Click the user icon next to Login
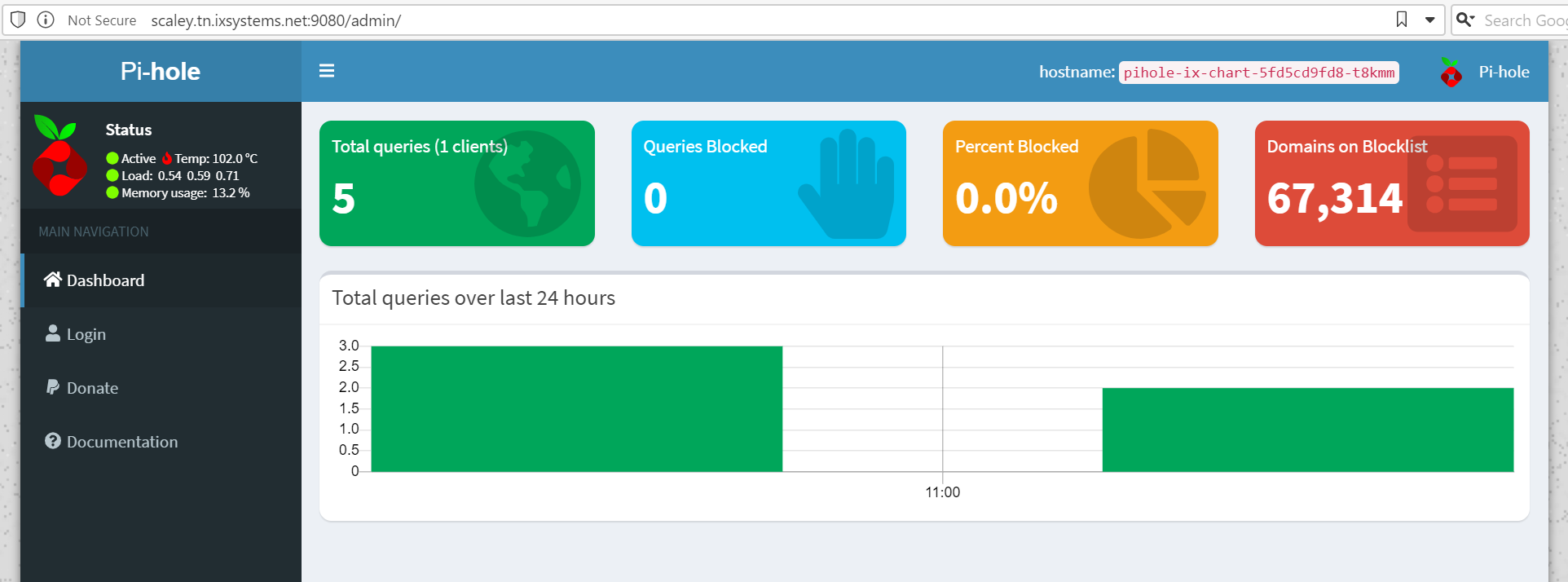Screen dimensions: 1568x582 [53, 333]
